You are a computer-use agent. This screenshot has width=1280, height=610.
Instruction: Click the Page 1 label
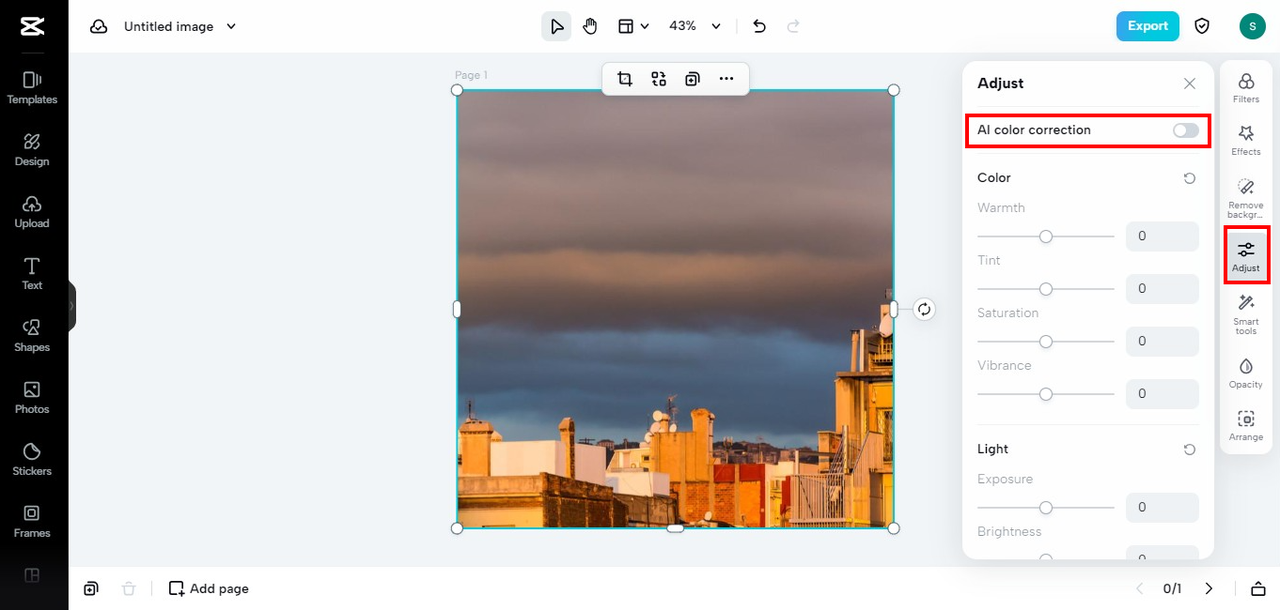coord(471,75)
